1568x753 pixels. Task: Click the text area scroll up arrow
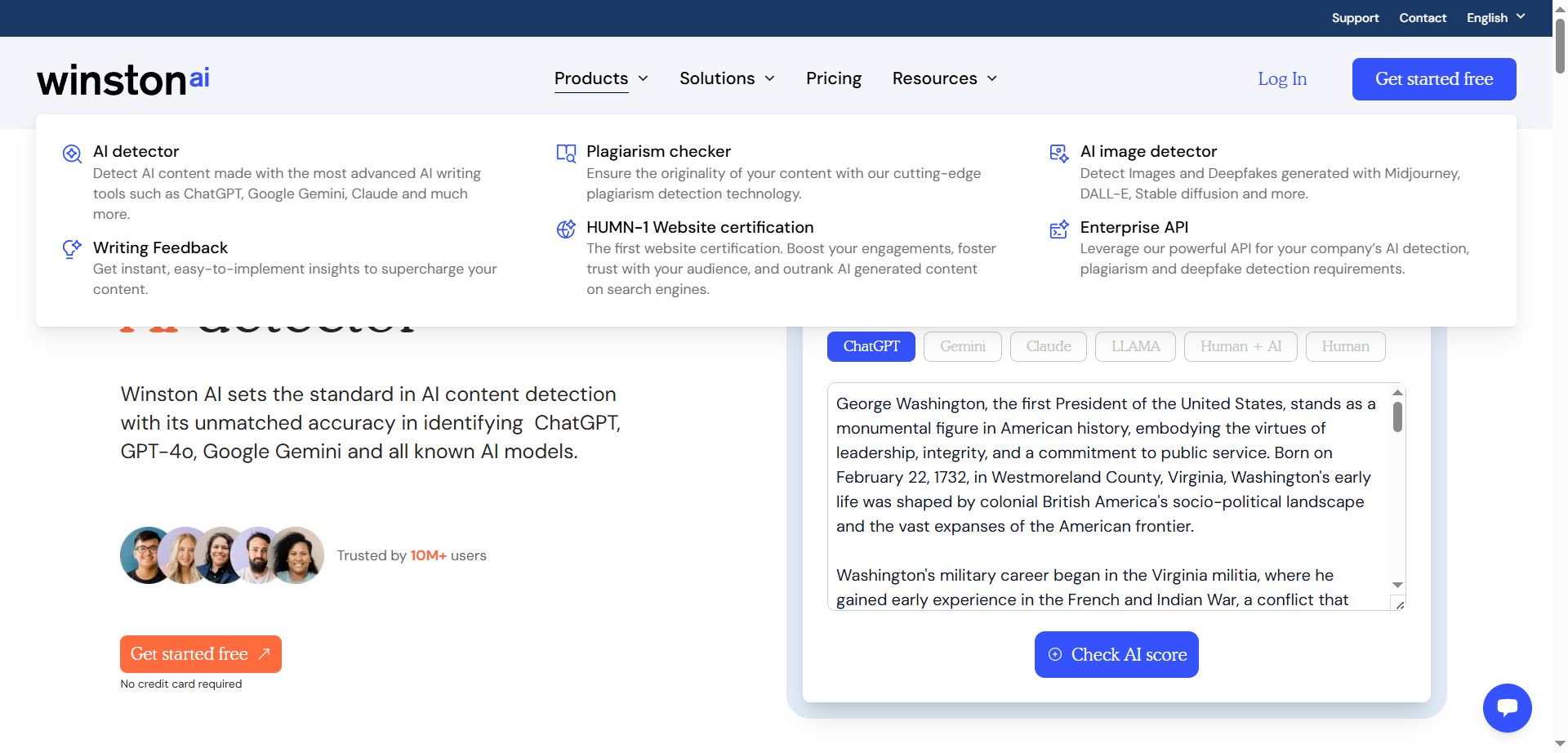pos(1397,392)
